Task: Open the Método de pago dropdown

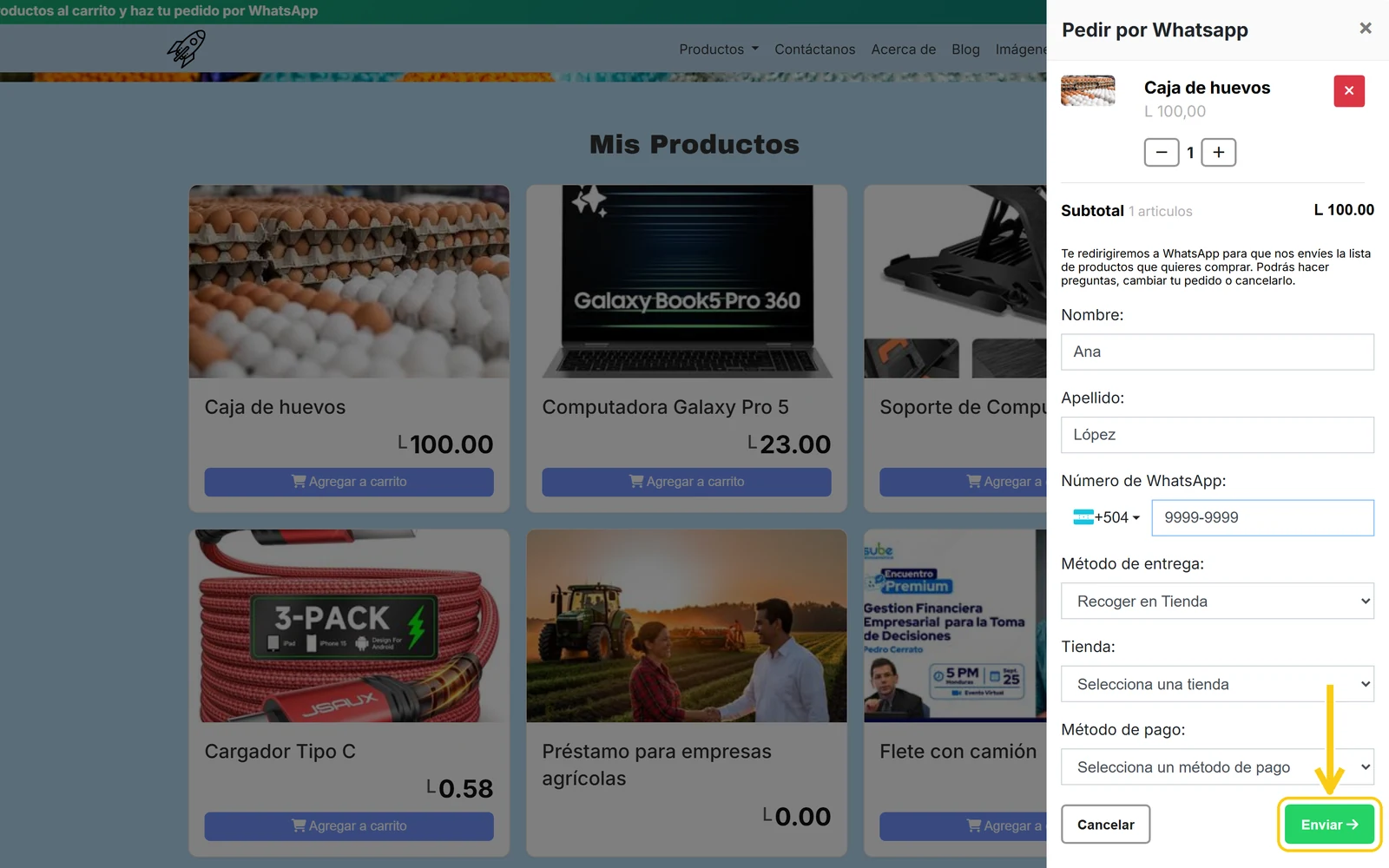Action: click(x=1217, y=767)
